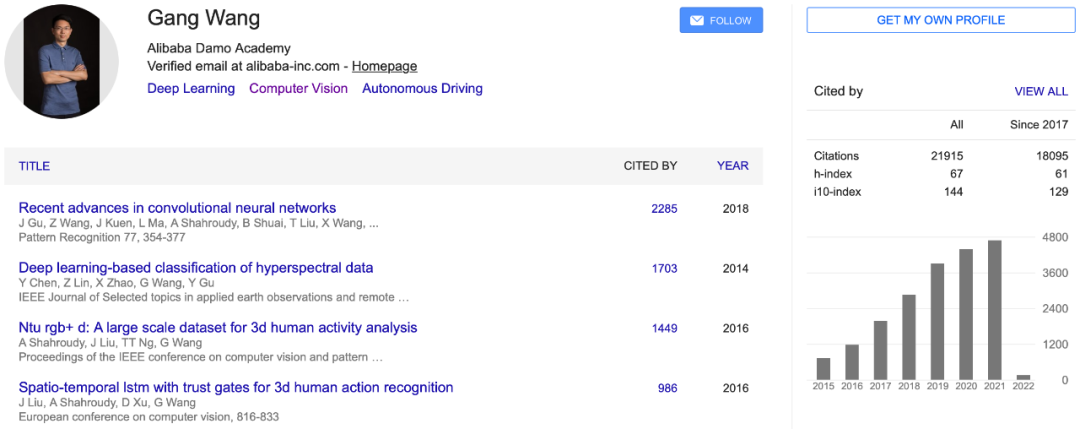
Task: Click the 2019 bar in citation chart
Action: click(937, 322)
